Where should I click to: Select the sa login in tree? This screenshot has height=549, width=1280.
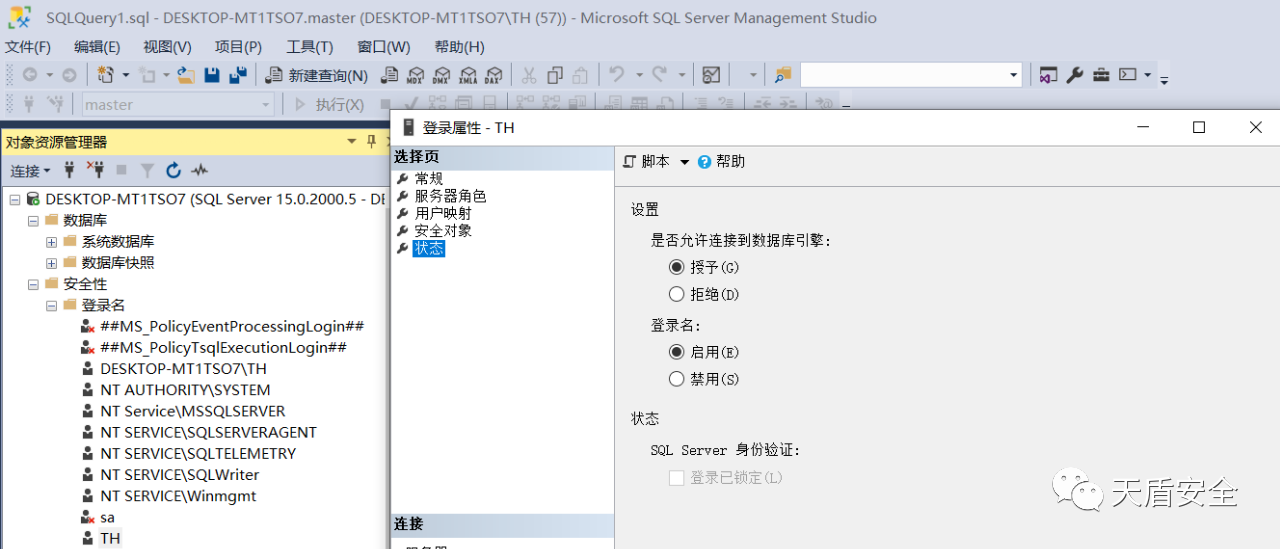coord(107,517)
